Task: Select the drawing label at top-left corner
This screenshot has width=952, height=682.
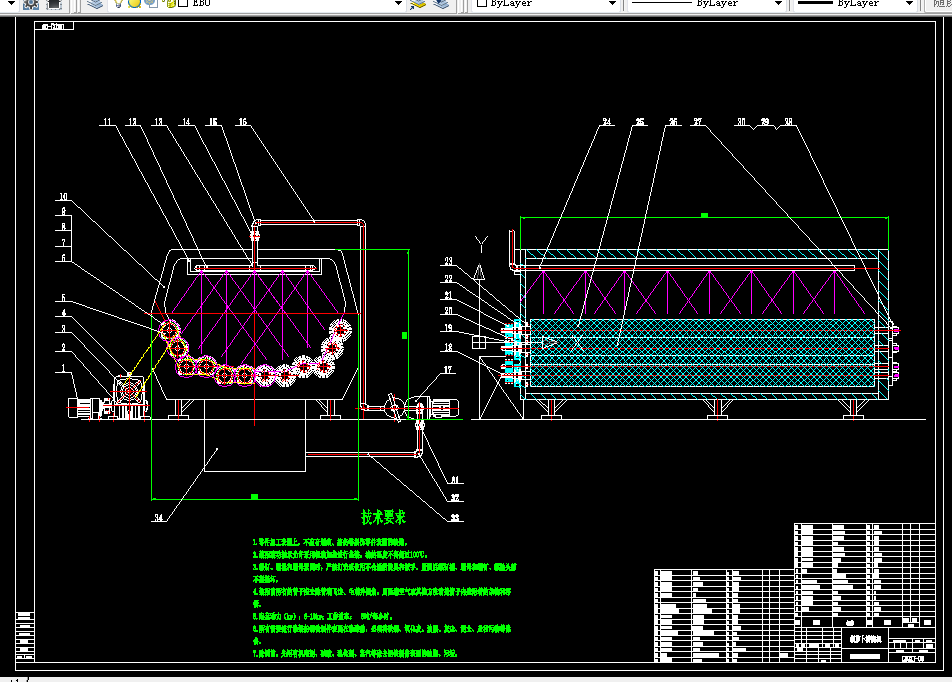Action: [x=54, y=26]
